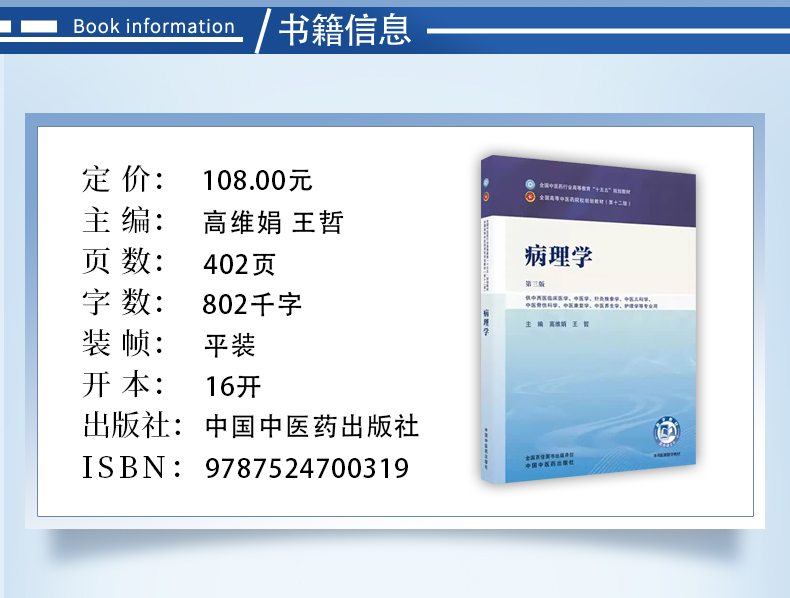
Task: Click the 开本 label
Action: pyautogui.click(x=123, y=385)
